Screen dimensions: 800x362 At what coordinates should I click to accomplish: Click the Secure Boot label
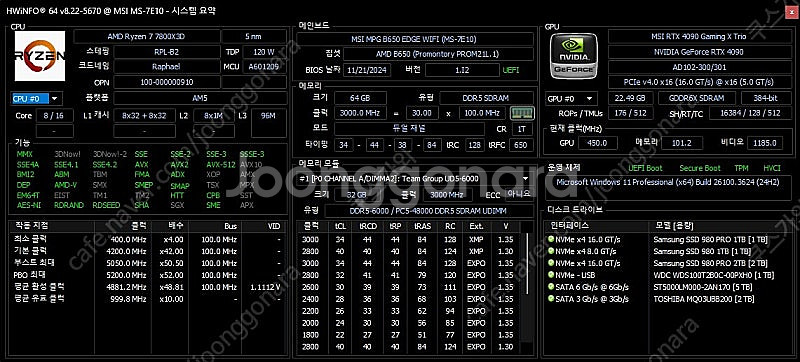click(699, 168)
